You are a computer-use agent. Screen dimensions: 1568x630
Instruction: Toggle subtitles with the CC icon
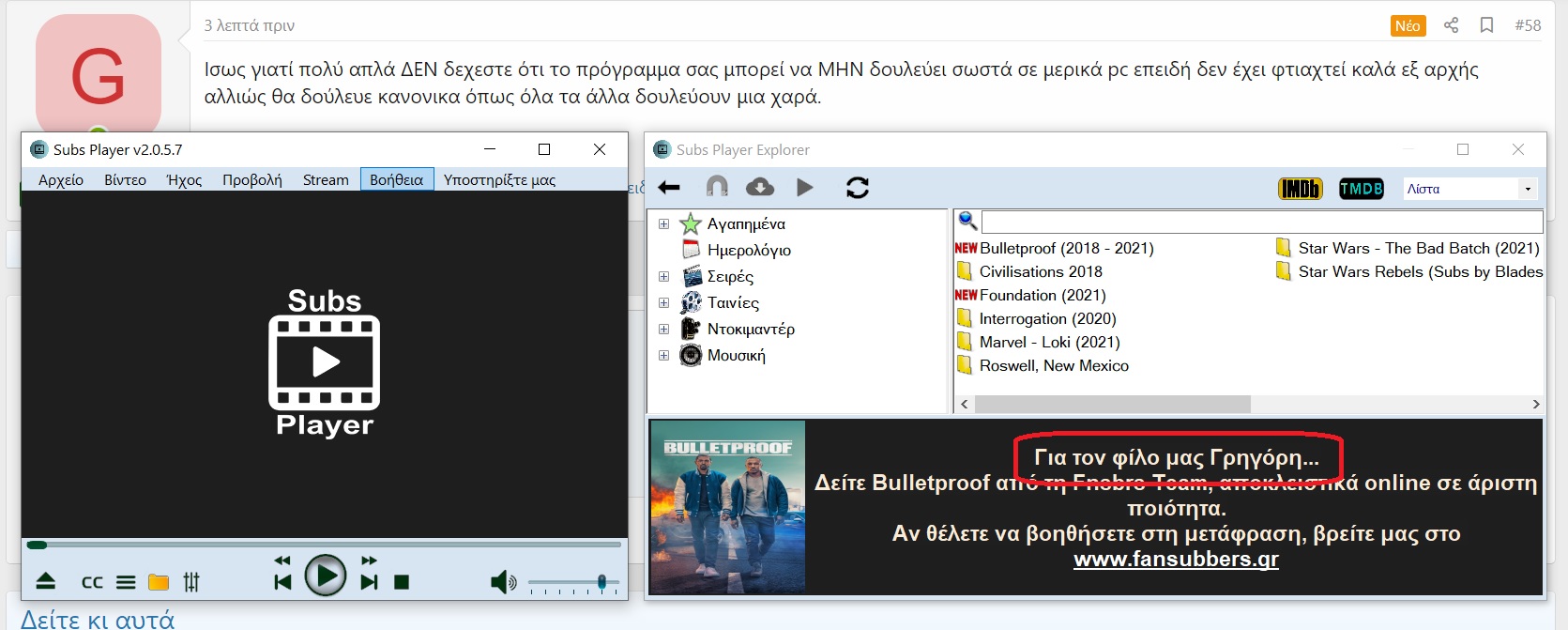[x=92, y=582]
